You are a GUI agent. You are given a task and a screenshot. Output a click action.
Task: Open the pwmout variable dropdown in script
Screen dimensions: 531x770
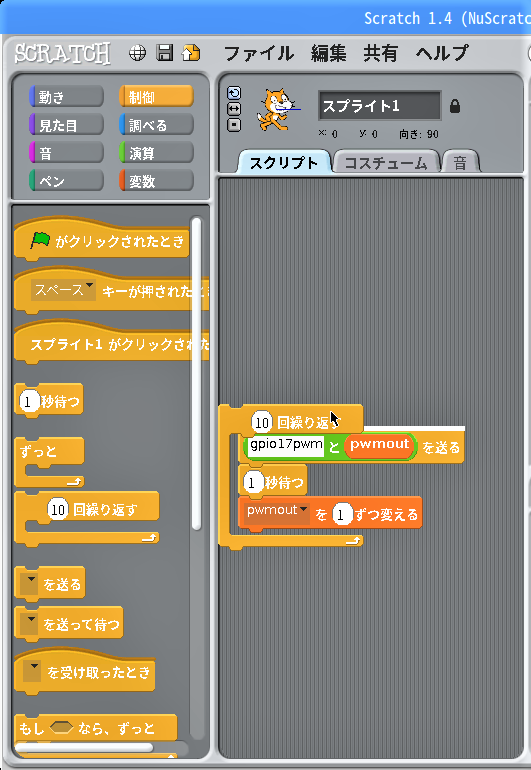point(278,511)
